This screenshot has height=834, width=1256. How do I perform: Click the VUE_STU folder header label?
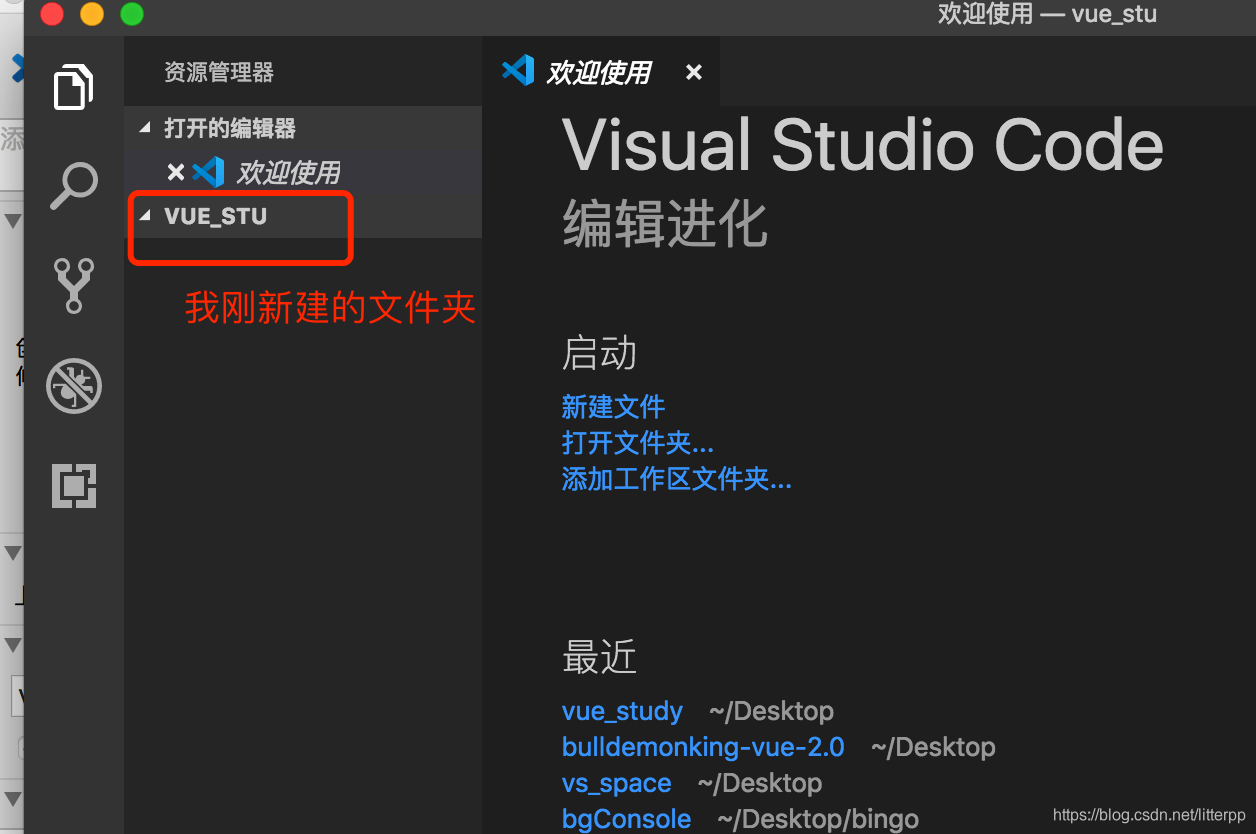point(216,216)
